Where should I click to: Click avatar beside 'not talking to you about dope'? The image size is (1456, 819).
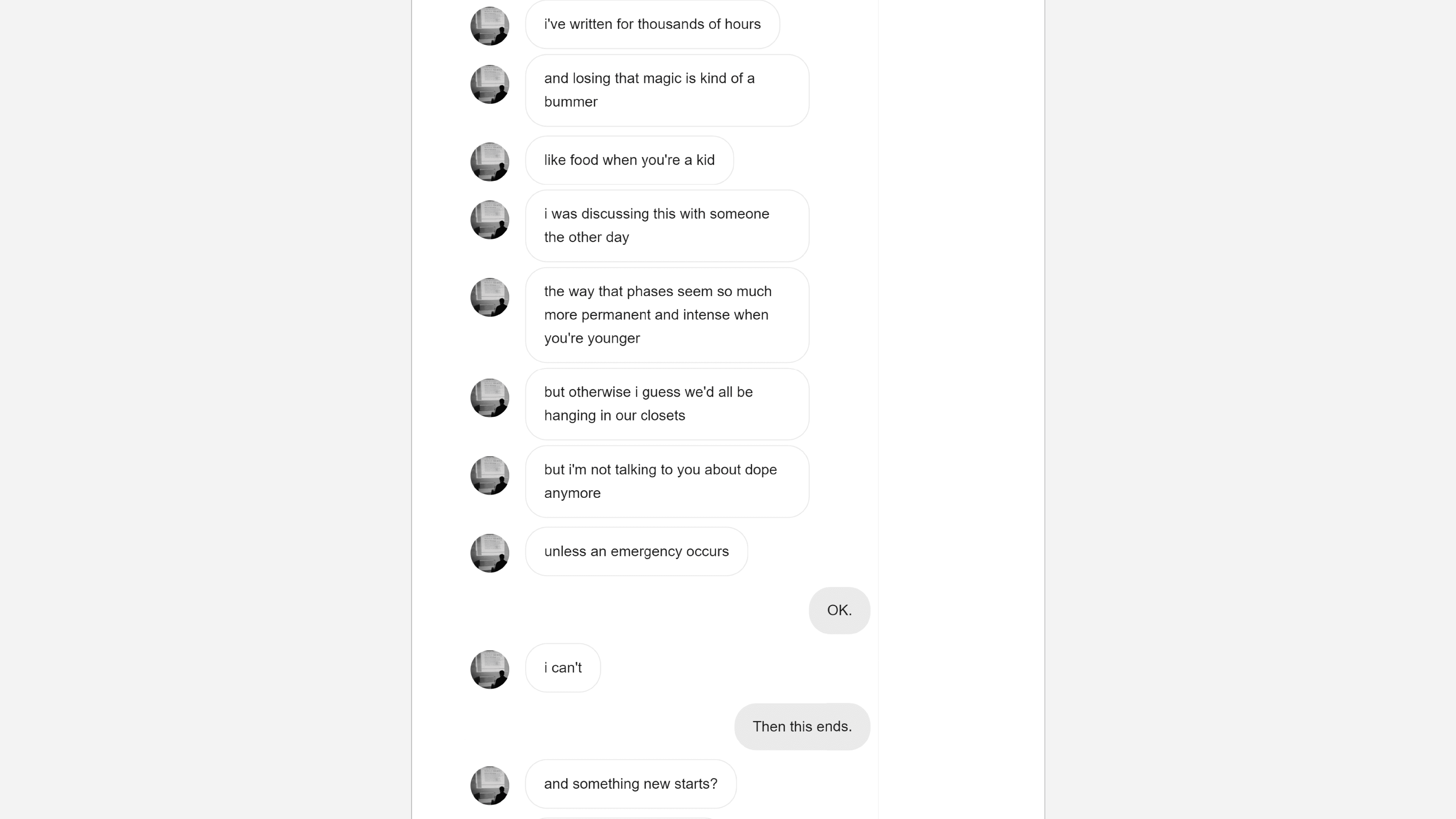pos(490,475)
